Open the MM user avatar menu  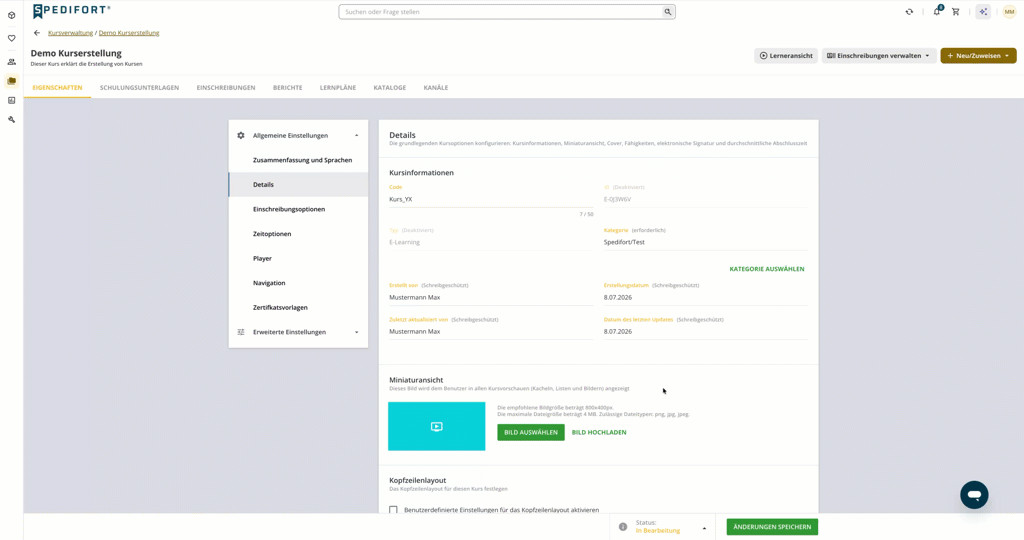click(1009, 12)
